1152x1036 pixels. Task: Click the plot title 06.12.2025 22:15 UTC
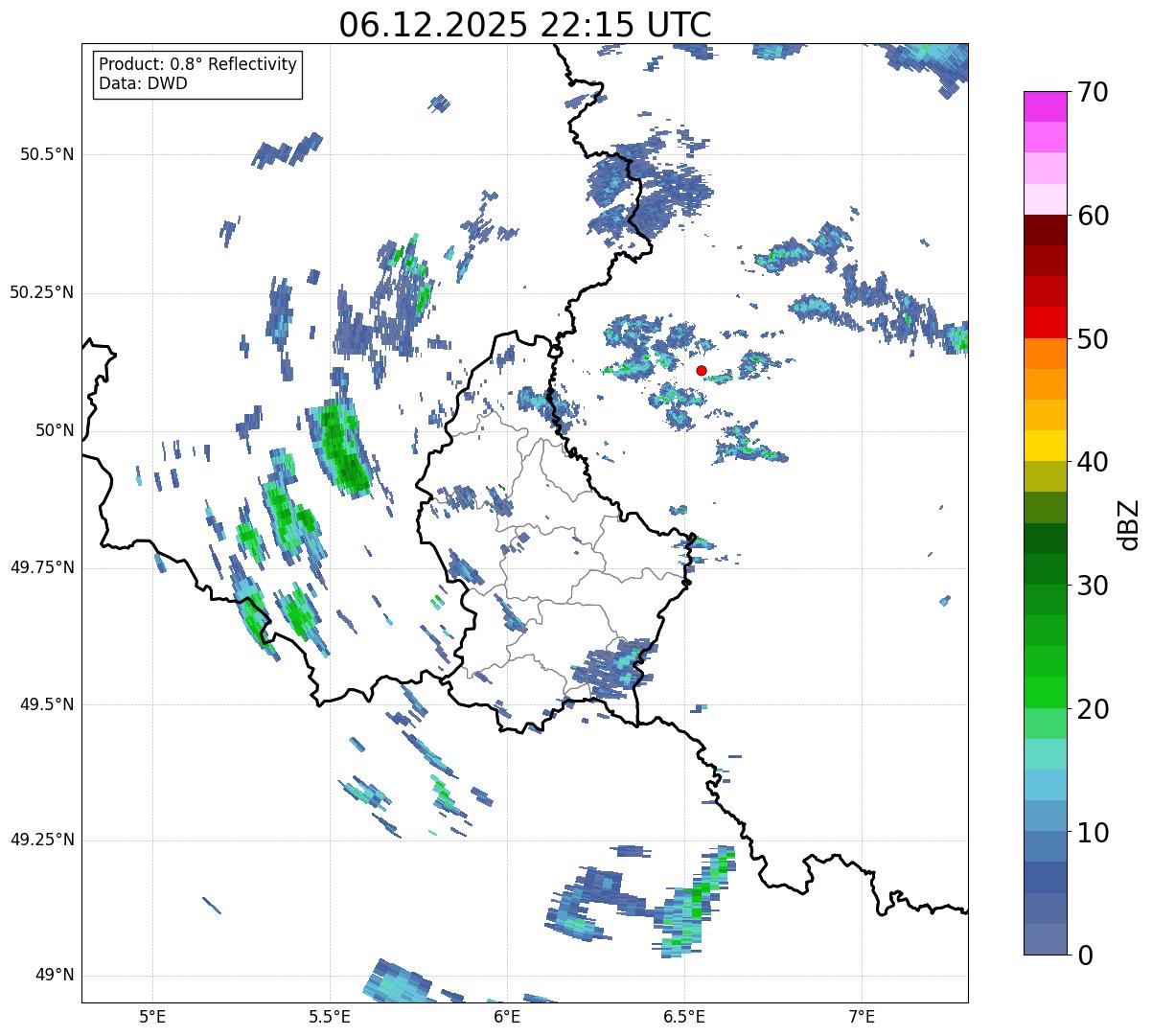coord(524,25)
